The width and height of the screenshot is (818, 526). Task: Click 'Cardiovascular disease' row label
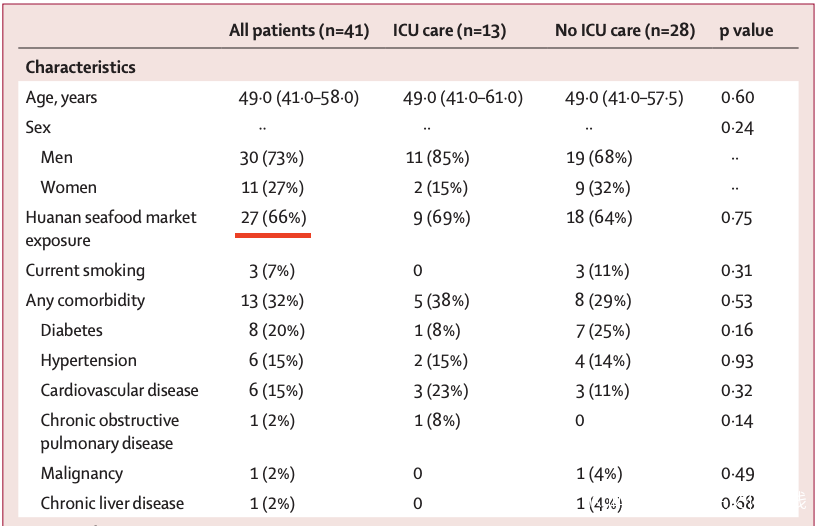(120, 391)
